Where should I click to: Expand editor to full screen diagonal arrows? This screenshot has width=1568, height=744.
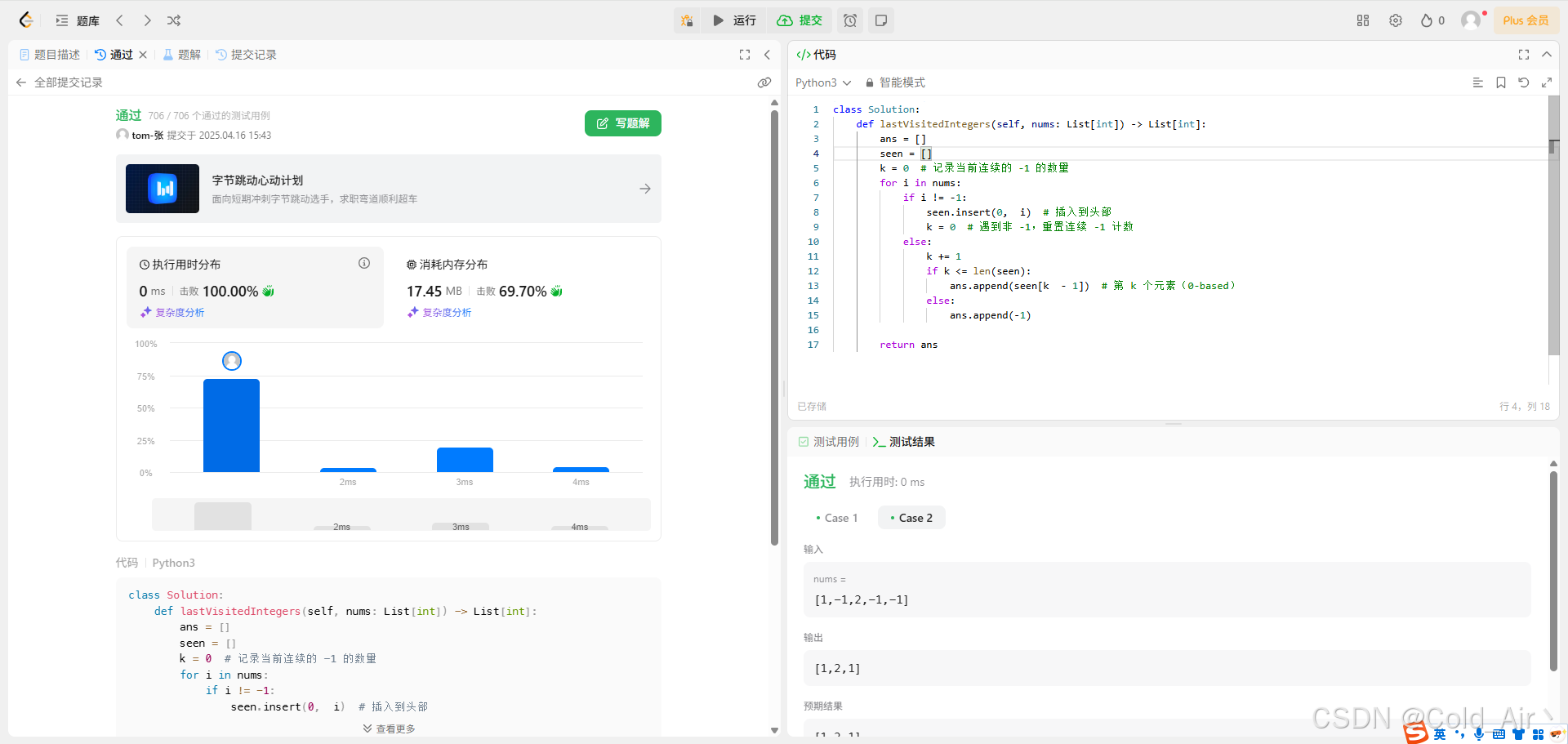coord(1547,82)
